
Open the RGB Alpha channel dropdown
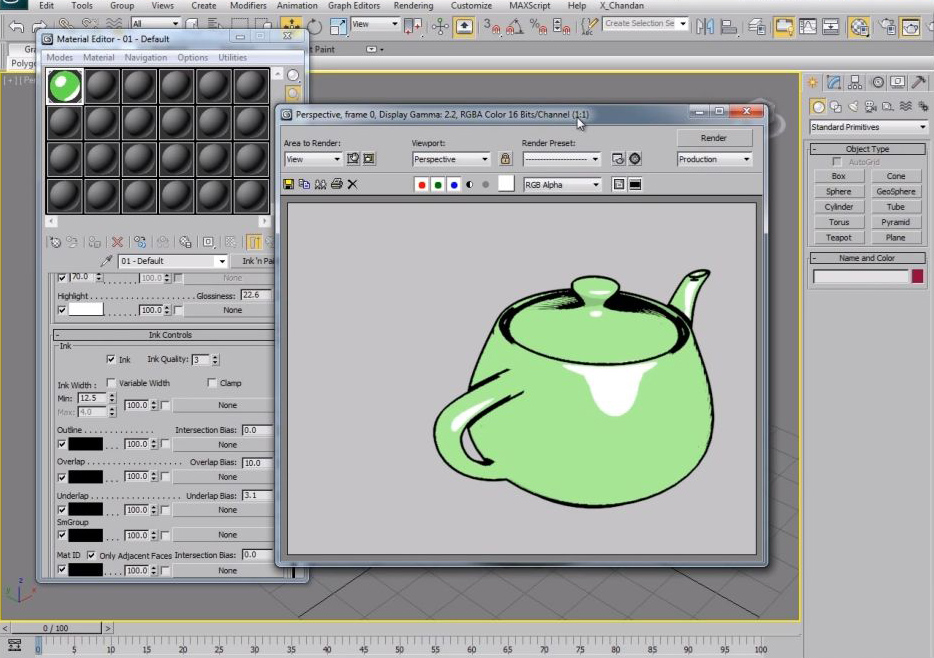point(565,184)
